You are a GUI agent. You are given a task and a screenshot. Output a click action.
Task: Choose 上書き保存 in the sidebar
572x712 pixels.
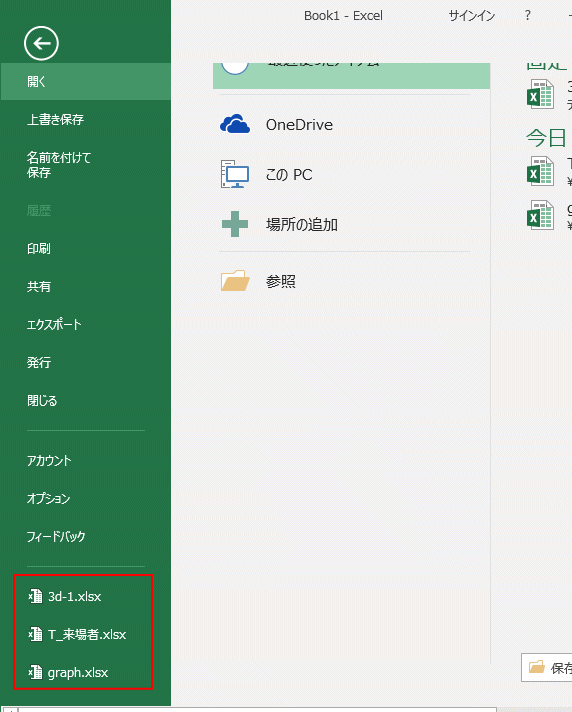pos(55,119)
